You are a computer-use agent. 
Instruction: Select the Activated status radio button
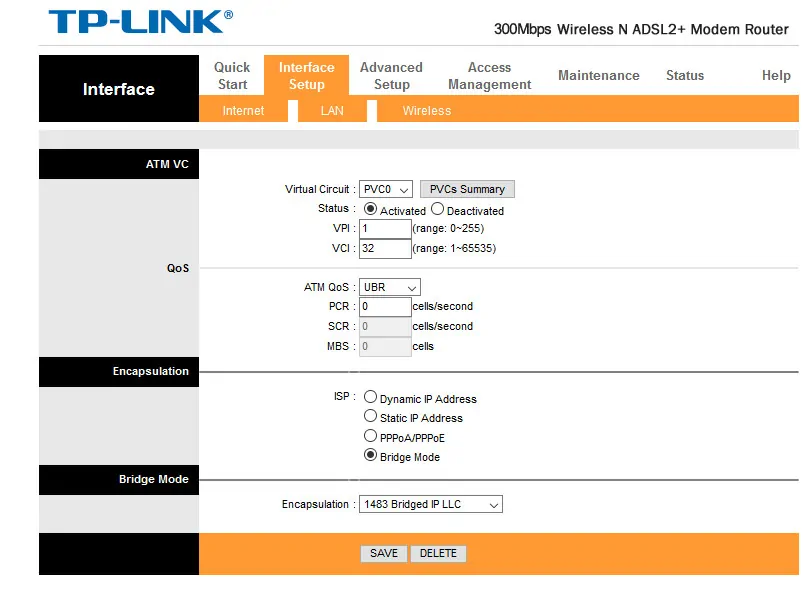[x=370, y=209]
